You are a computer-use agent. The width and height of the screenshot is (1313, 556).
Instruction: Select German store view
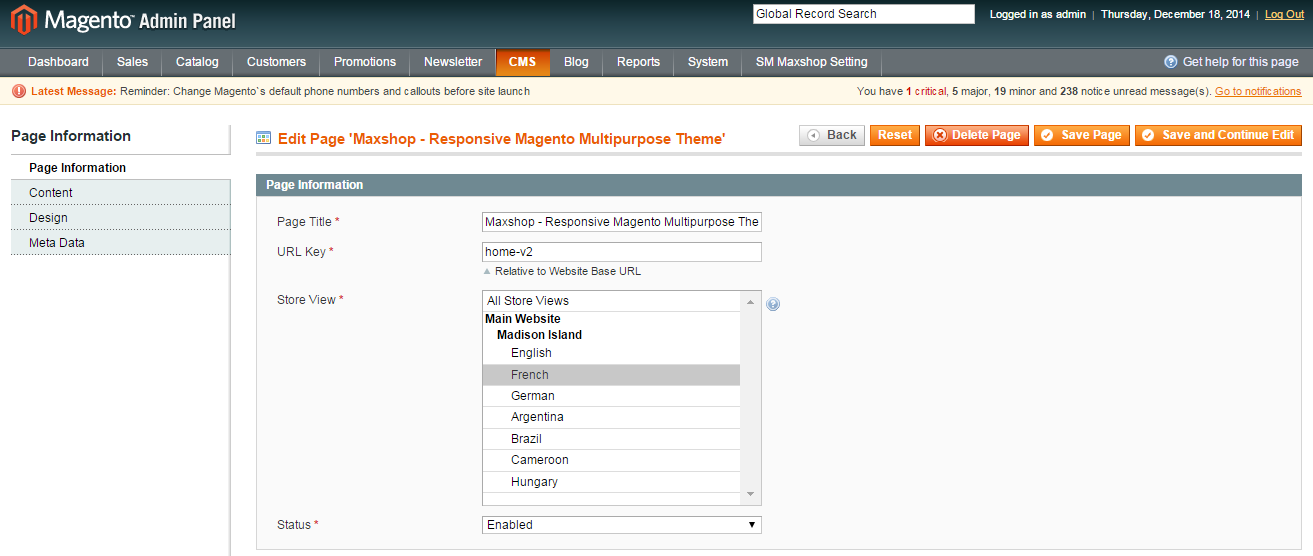pyautogui.click(x=611, y=396)
